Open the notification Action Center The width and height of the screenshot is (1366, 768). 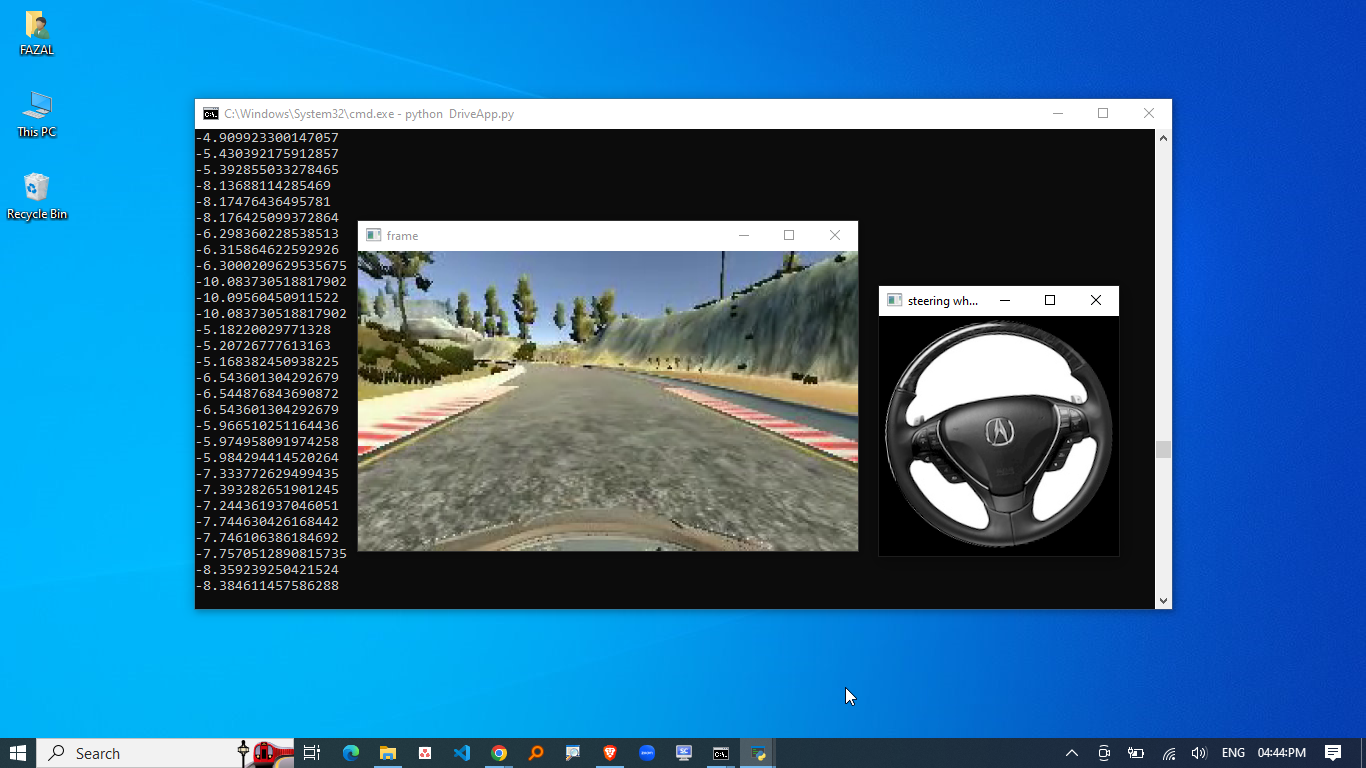[1333, 753]
